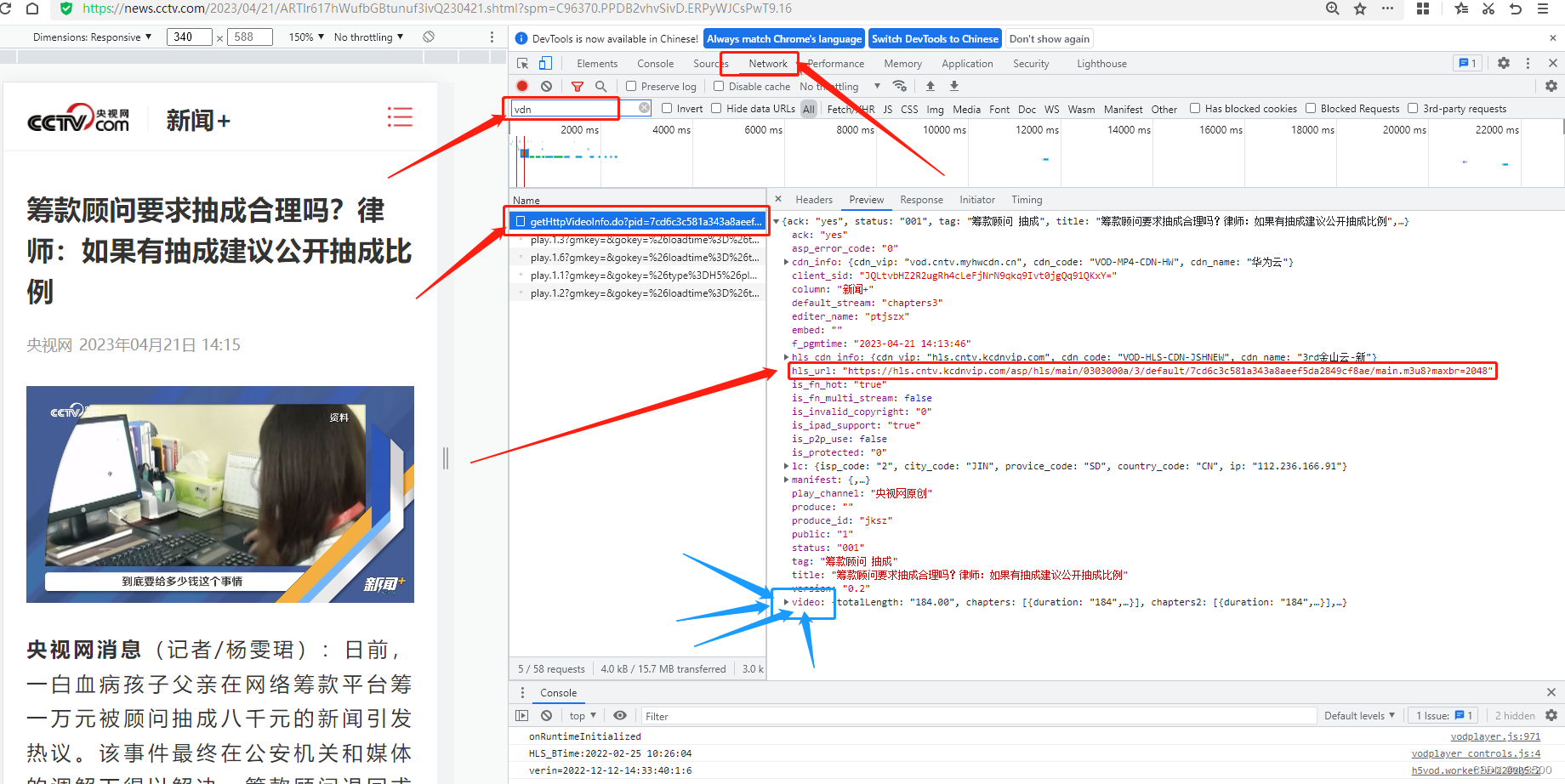Close the request details pane
The width and height of the screenshot is (1565, 784).
pyautogui.click(x=778, y=199)
